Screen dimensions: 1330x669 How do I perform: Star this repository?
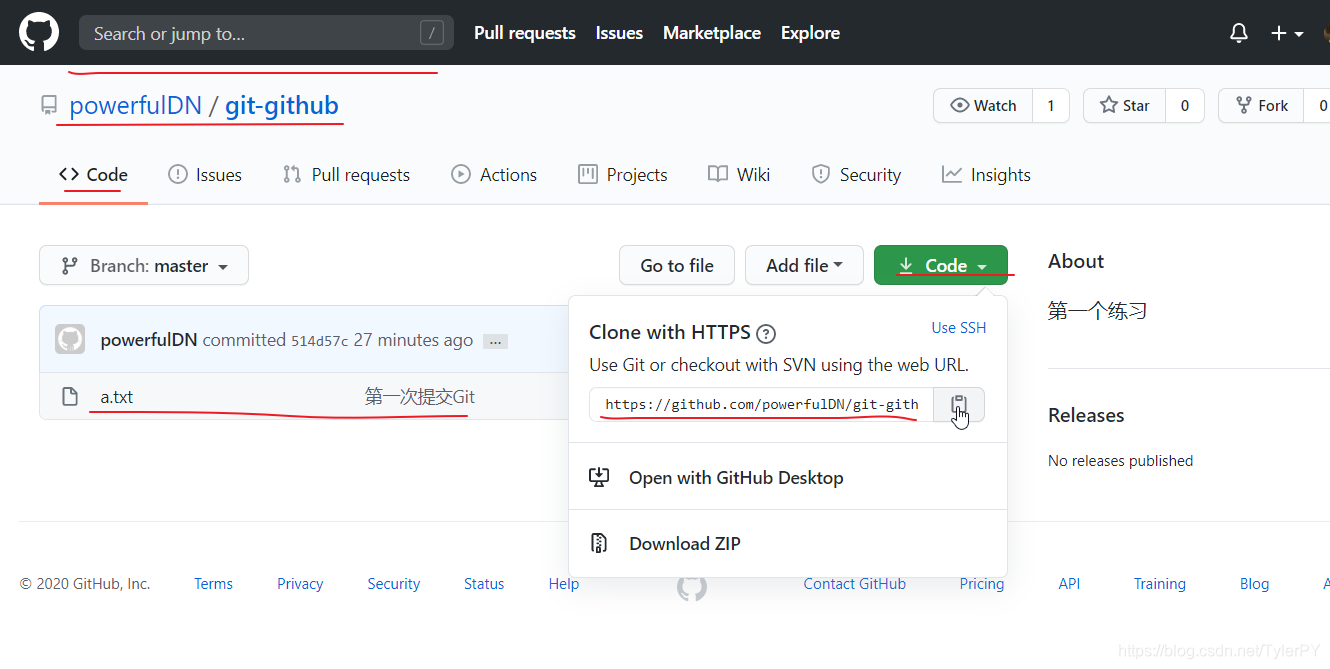click(x=1125, y=105)
